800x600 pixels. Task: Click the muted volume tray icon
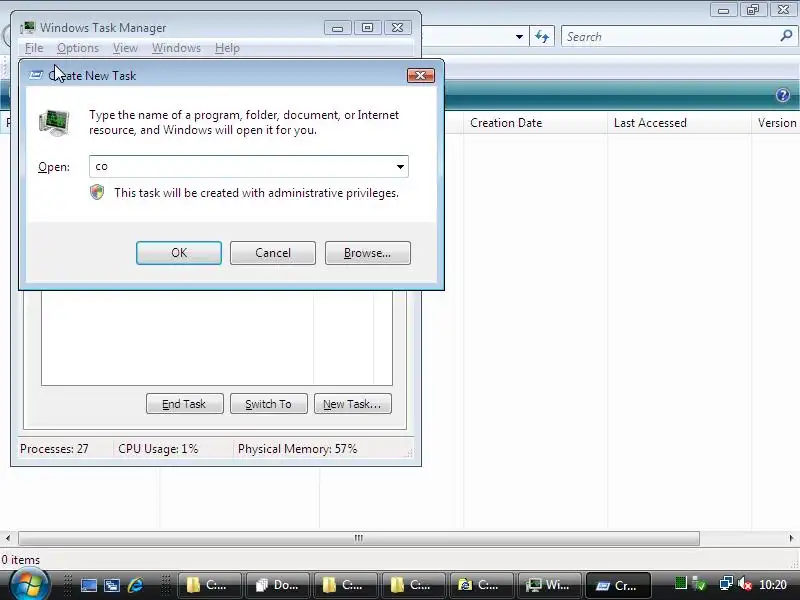(x=745, y=584)
